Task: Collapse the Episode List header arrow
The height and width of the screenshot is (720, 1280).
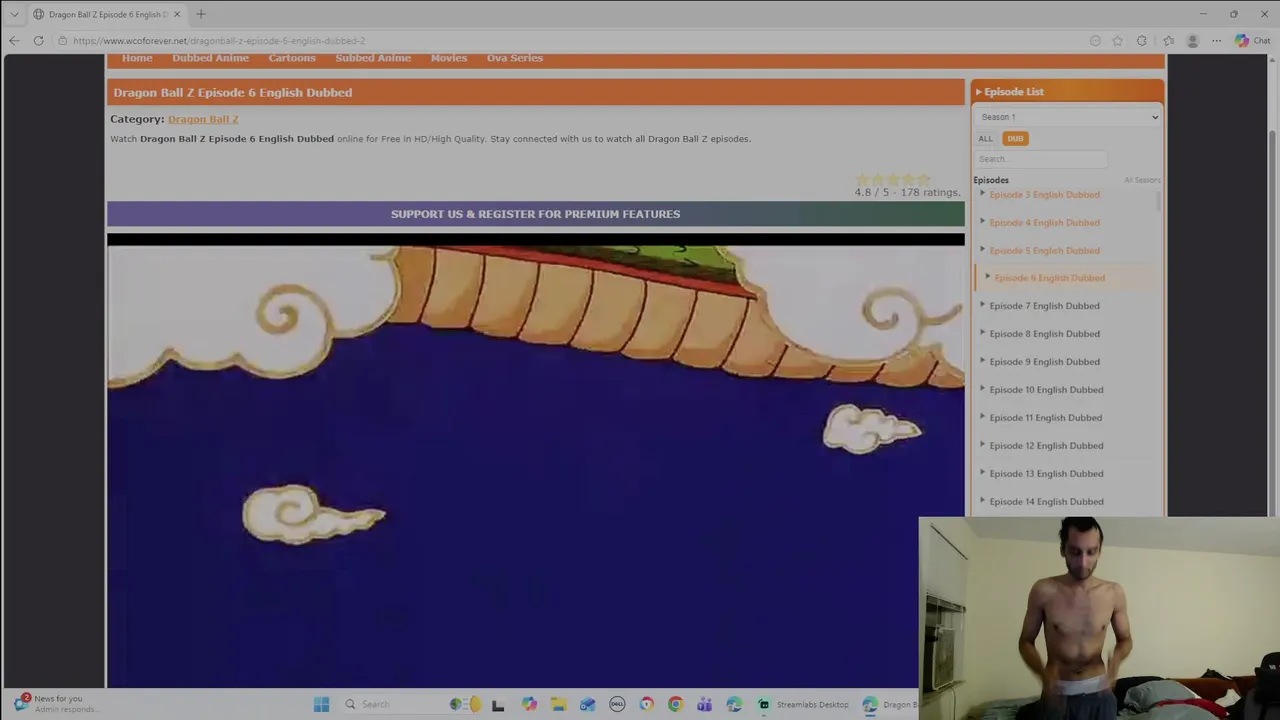Action: [979, 92]
